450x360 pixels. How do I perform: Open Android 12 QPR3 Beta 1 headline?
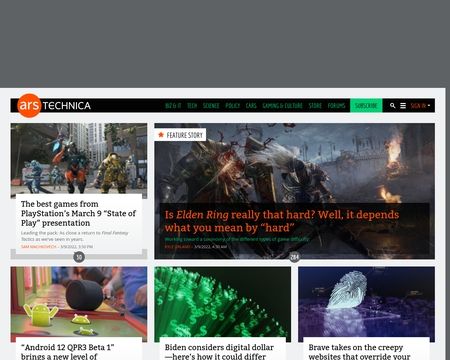point(68,352)
